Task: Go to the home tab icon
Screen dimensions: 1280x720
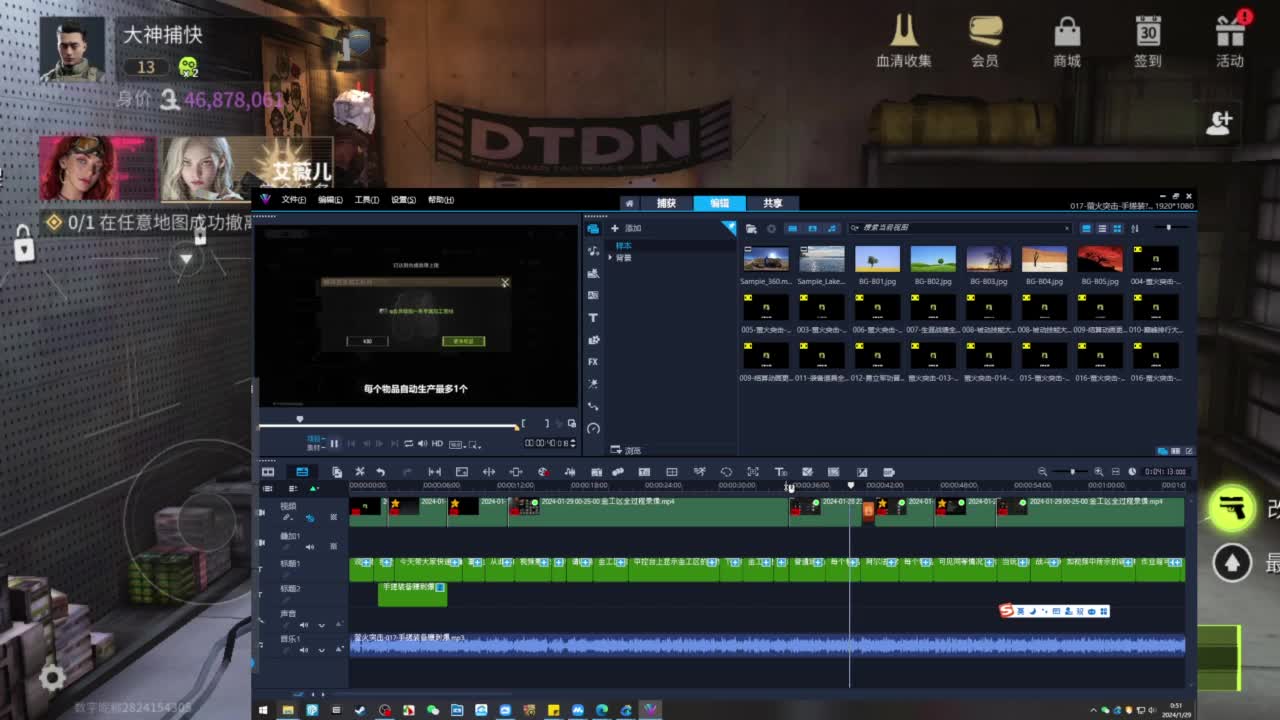Action: click(x=629, y=203)
